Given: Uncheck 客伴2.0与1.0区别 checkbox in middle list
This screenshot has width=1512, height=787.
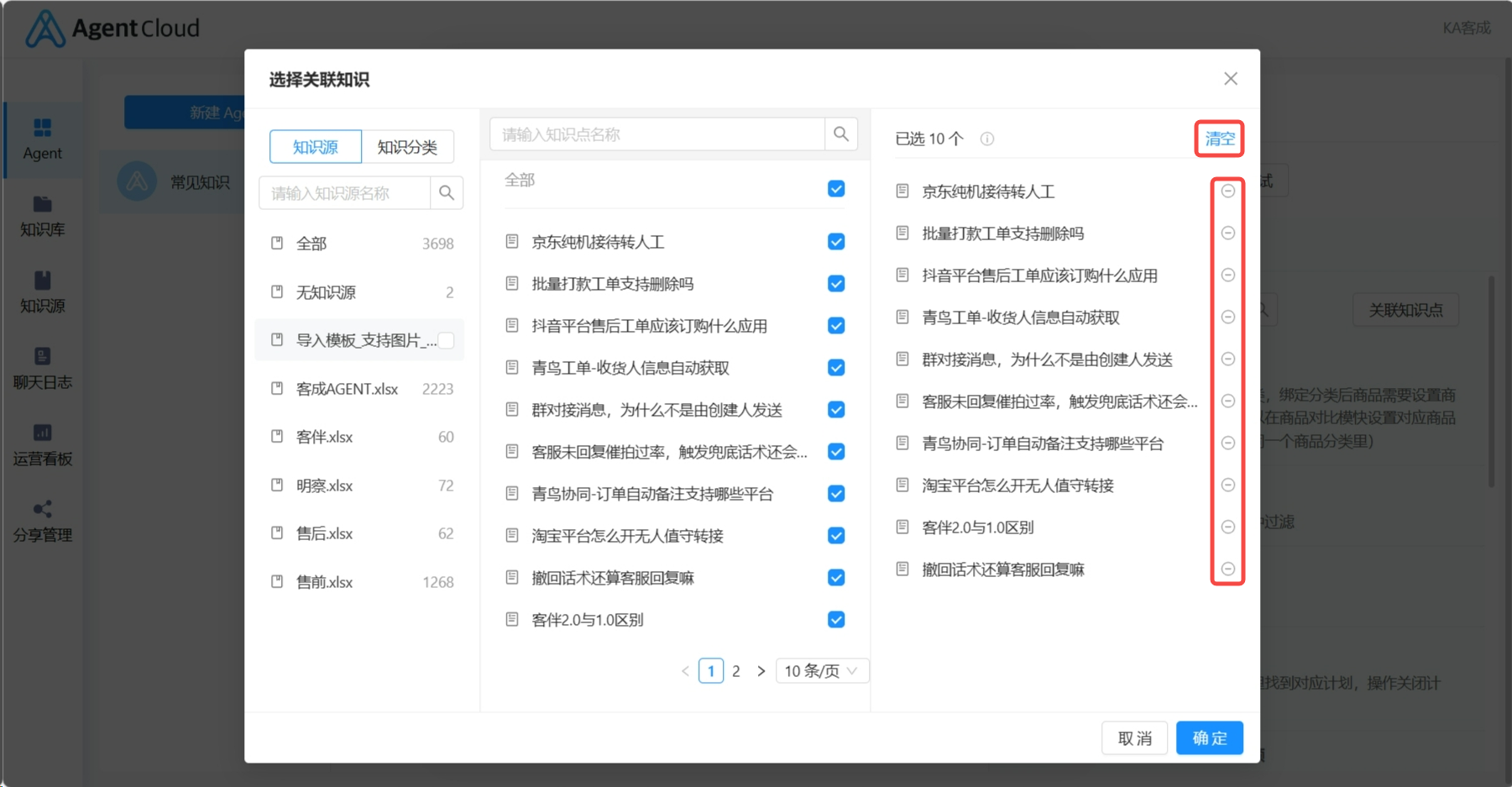Looking at the screenshot, I should pyautogui.click(x=836, y=620).
